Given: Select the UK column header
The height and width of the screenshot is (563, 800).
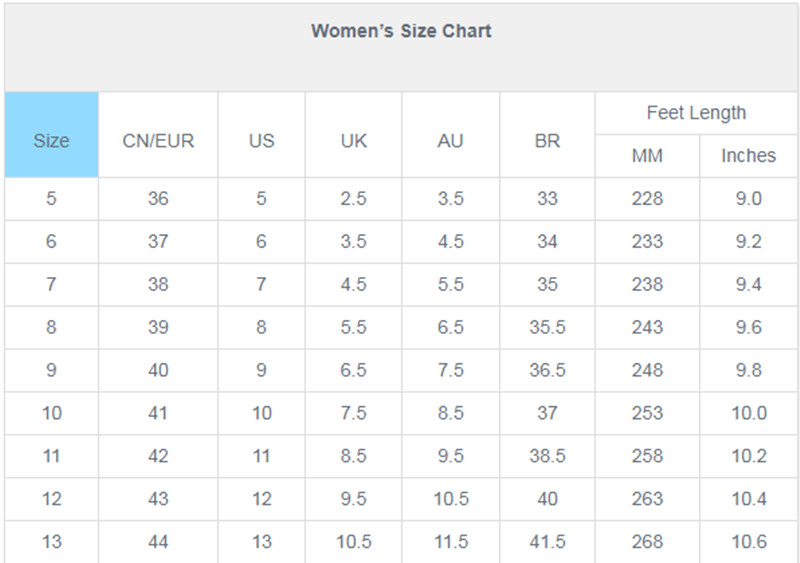Looking at the screenshot, I should coord(354,135).
